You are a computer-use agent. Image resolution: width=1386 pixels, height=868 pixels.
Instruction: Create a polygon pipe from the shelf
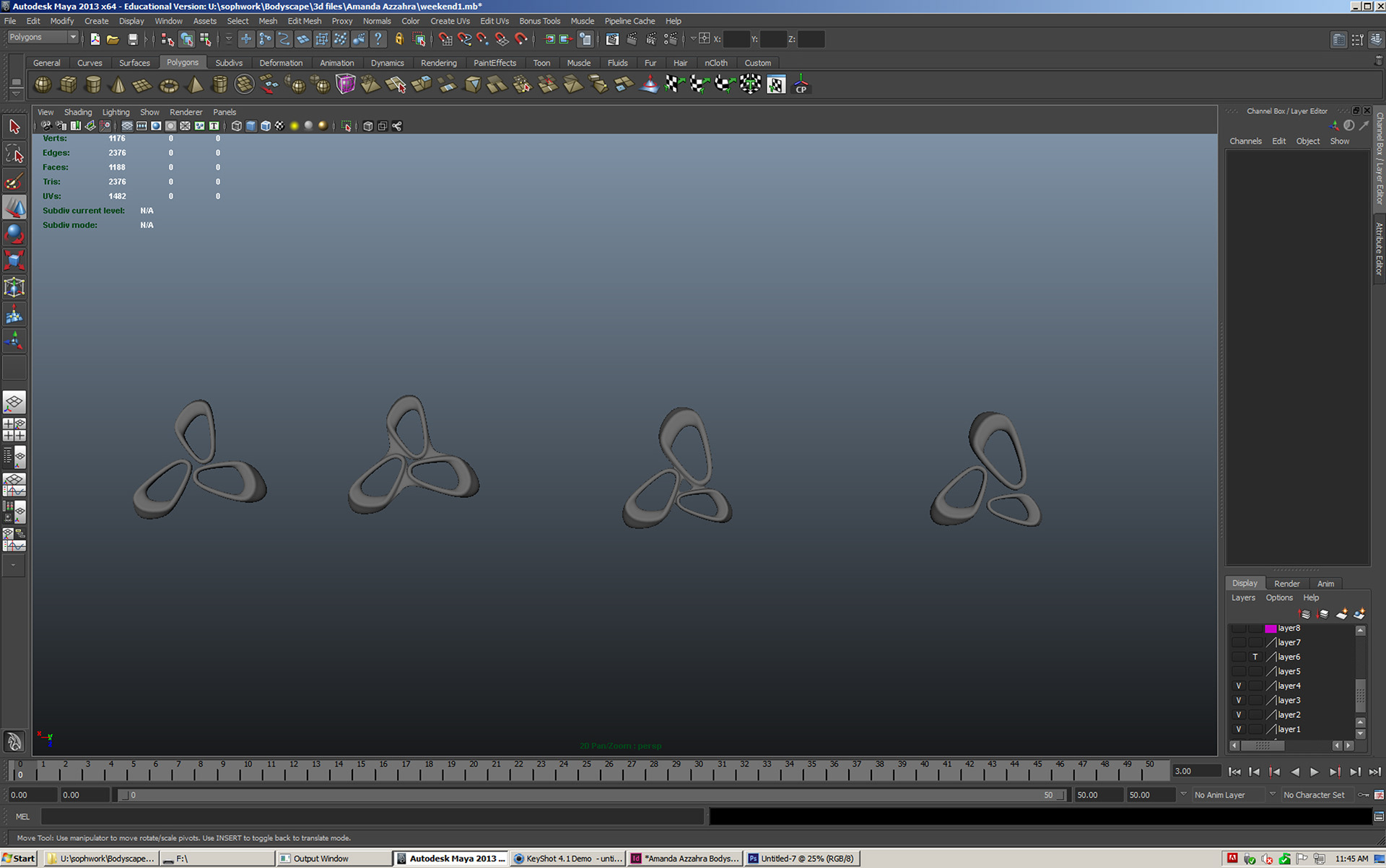click(219, 85)
